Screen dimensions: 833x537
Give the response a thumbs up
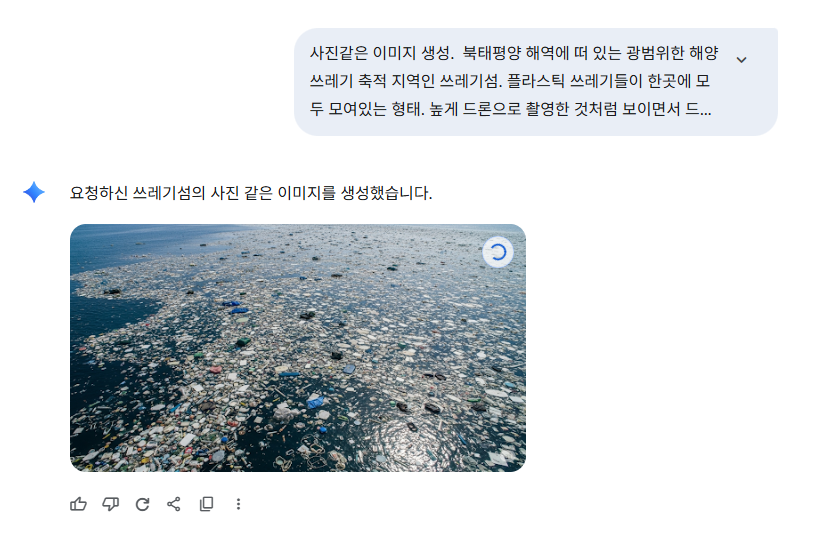tap(78, 504)
